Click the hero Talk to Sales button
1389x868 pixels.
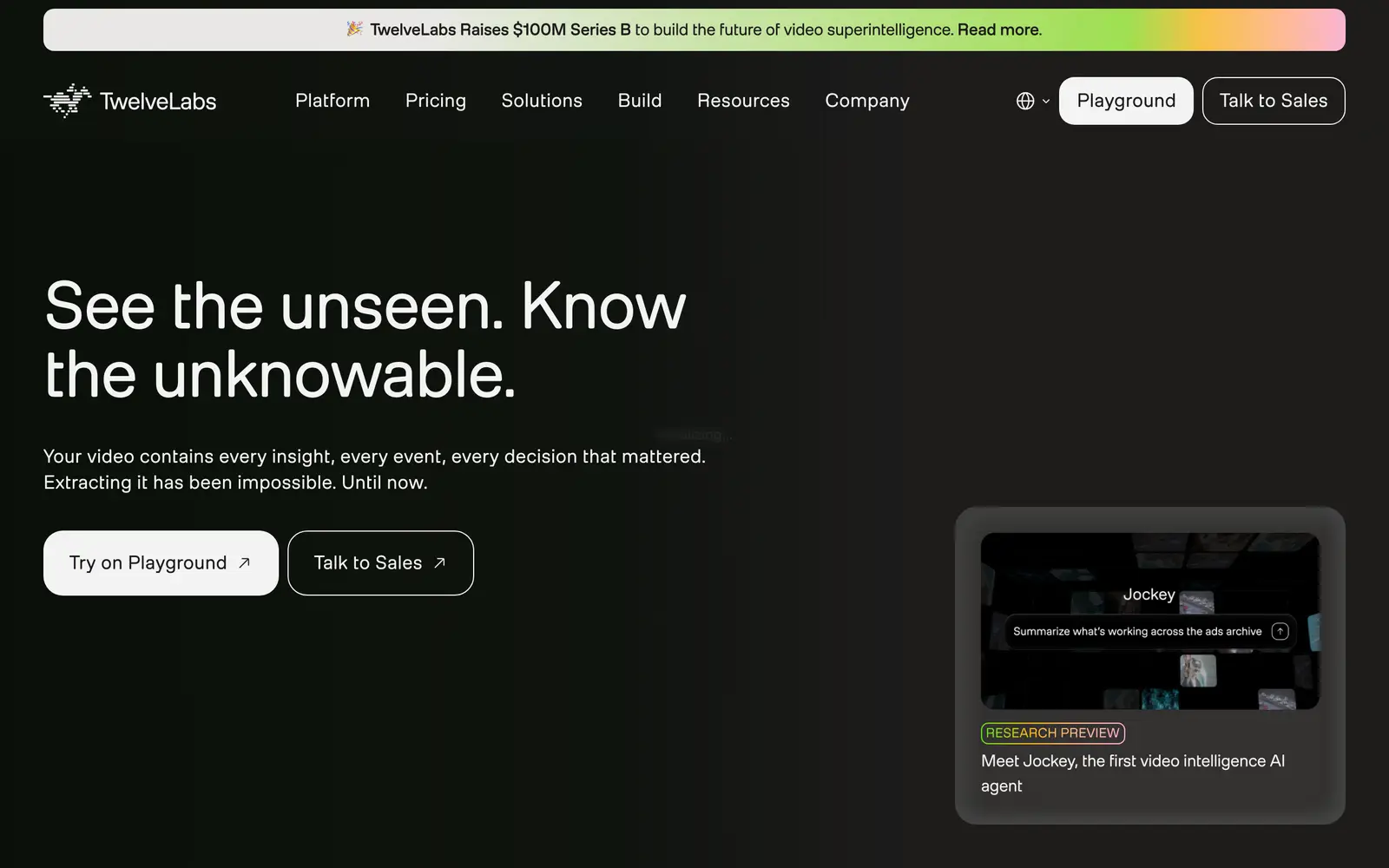pos(380,563)
